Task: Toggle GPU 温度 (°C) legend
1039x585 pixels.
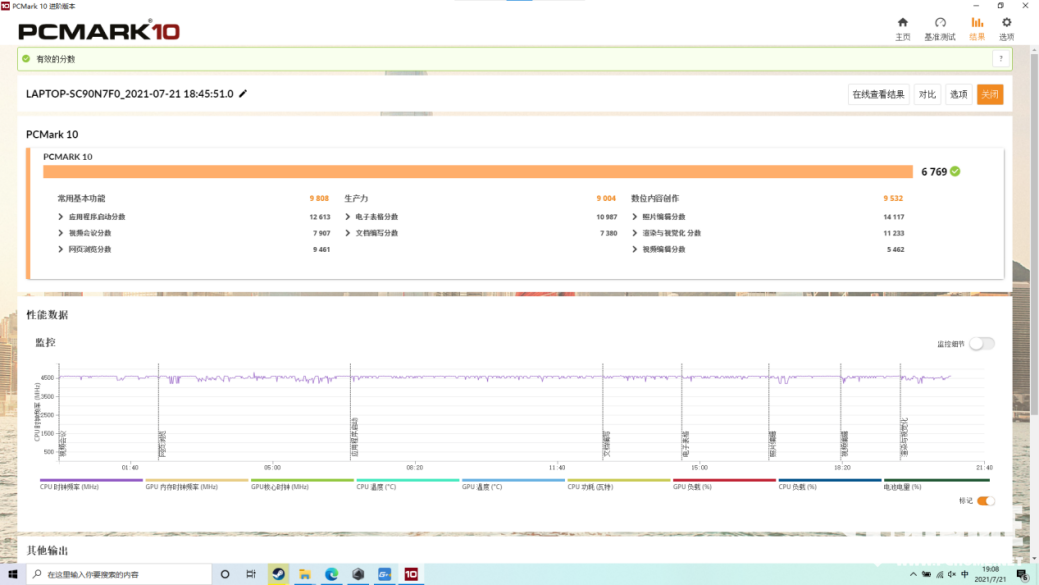Action: [513, 484]
